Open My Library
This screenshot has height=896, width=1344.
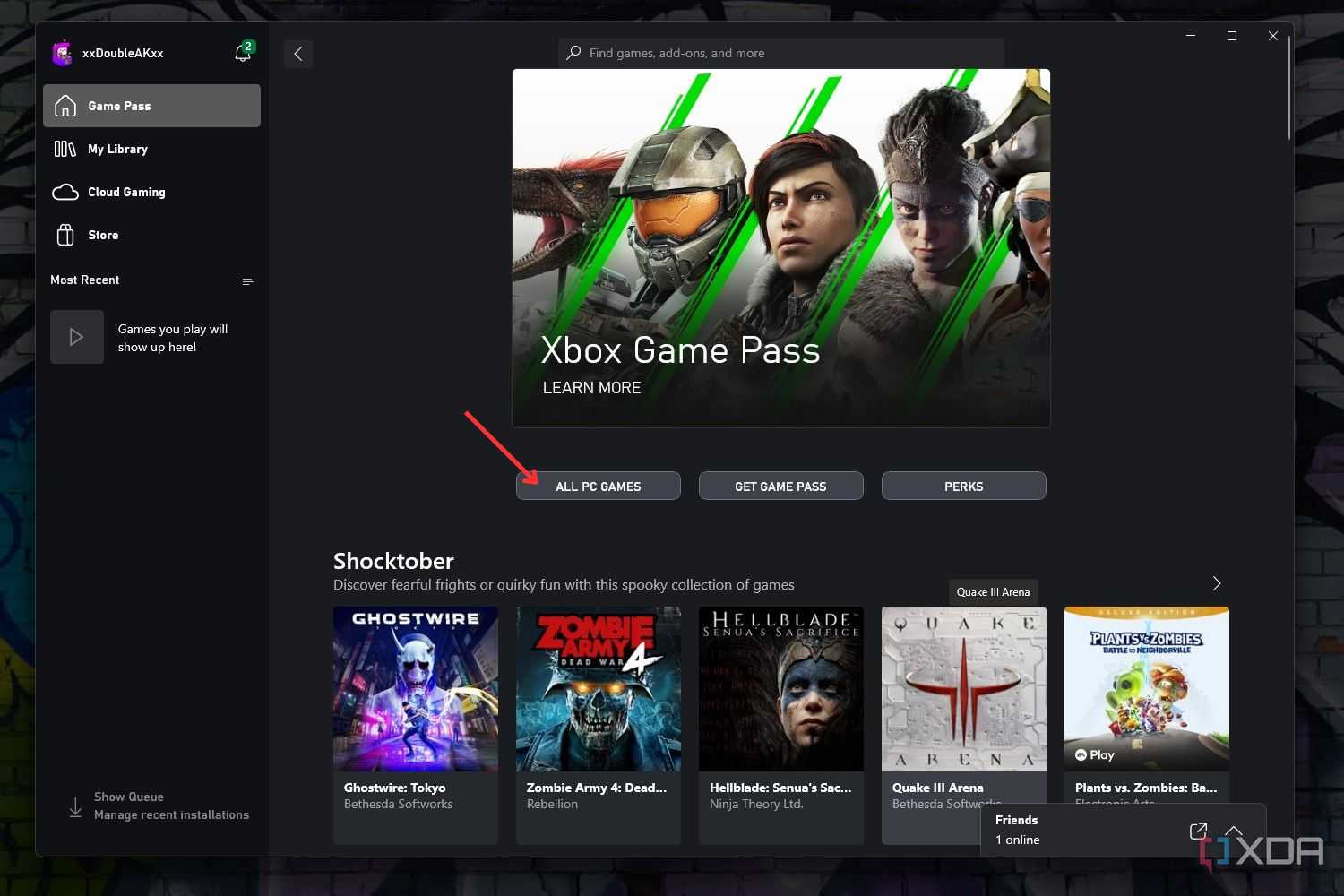click(117, 149)
